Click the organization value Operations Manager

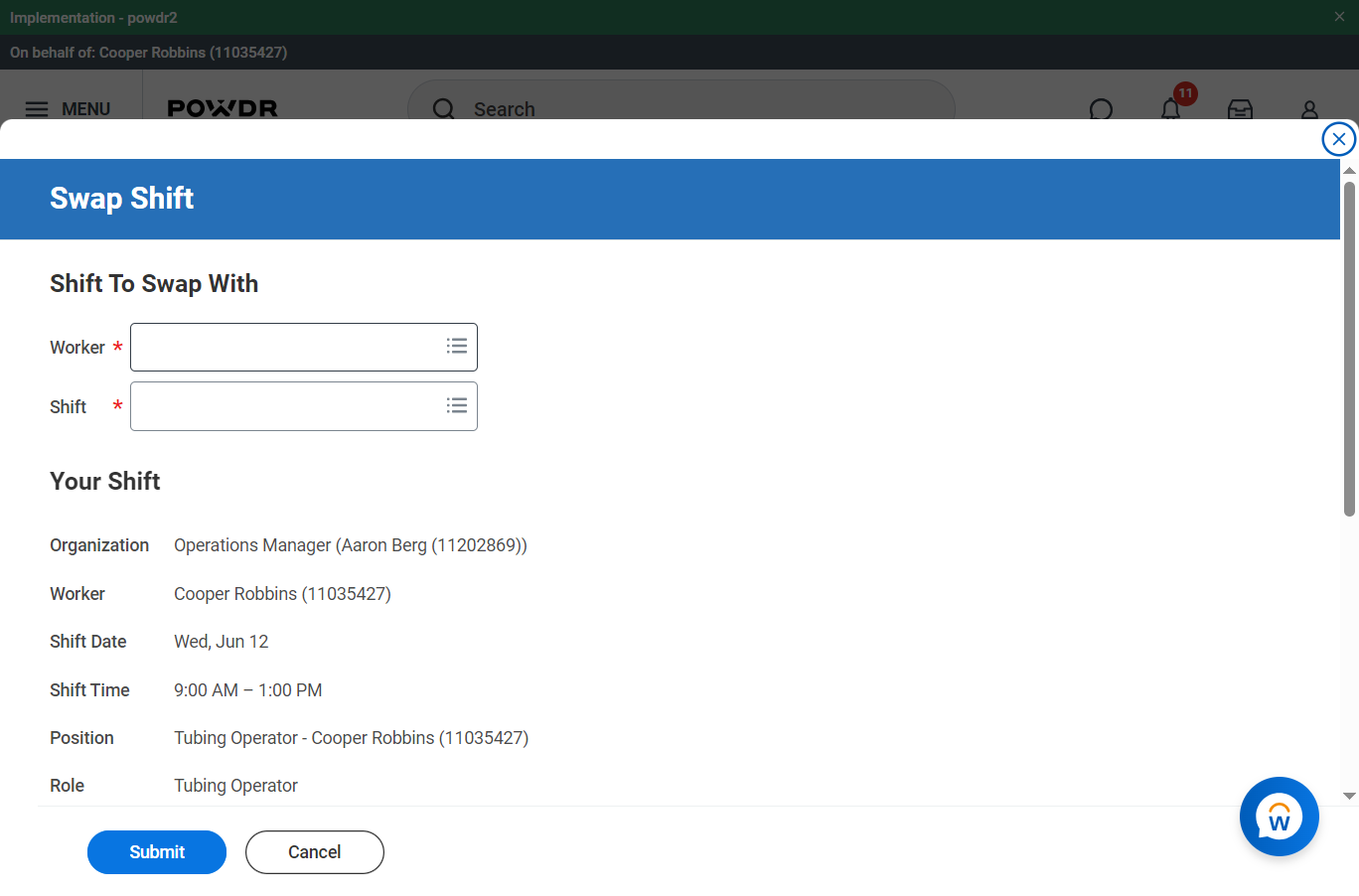coord(351,545)
